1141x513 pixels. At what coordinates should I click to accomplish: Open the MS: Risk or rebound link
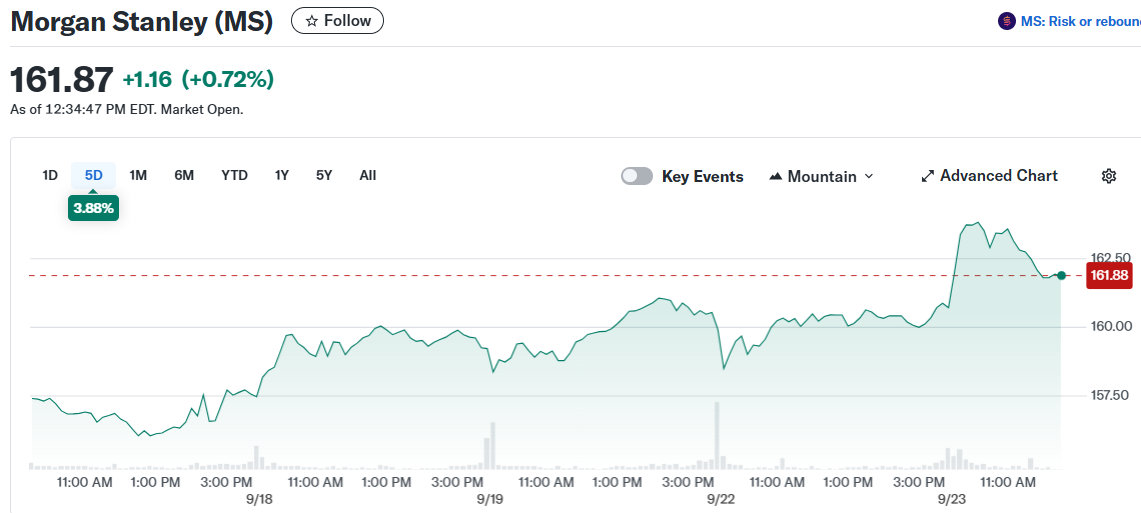point(1080,21)
